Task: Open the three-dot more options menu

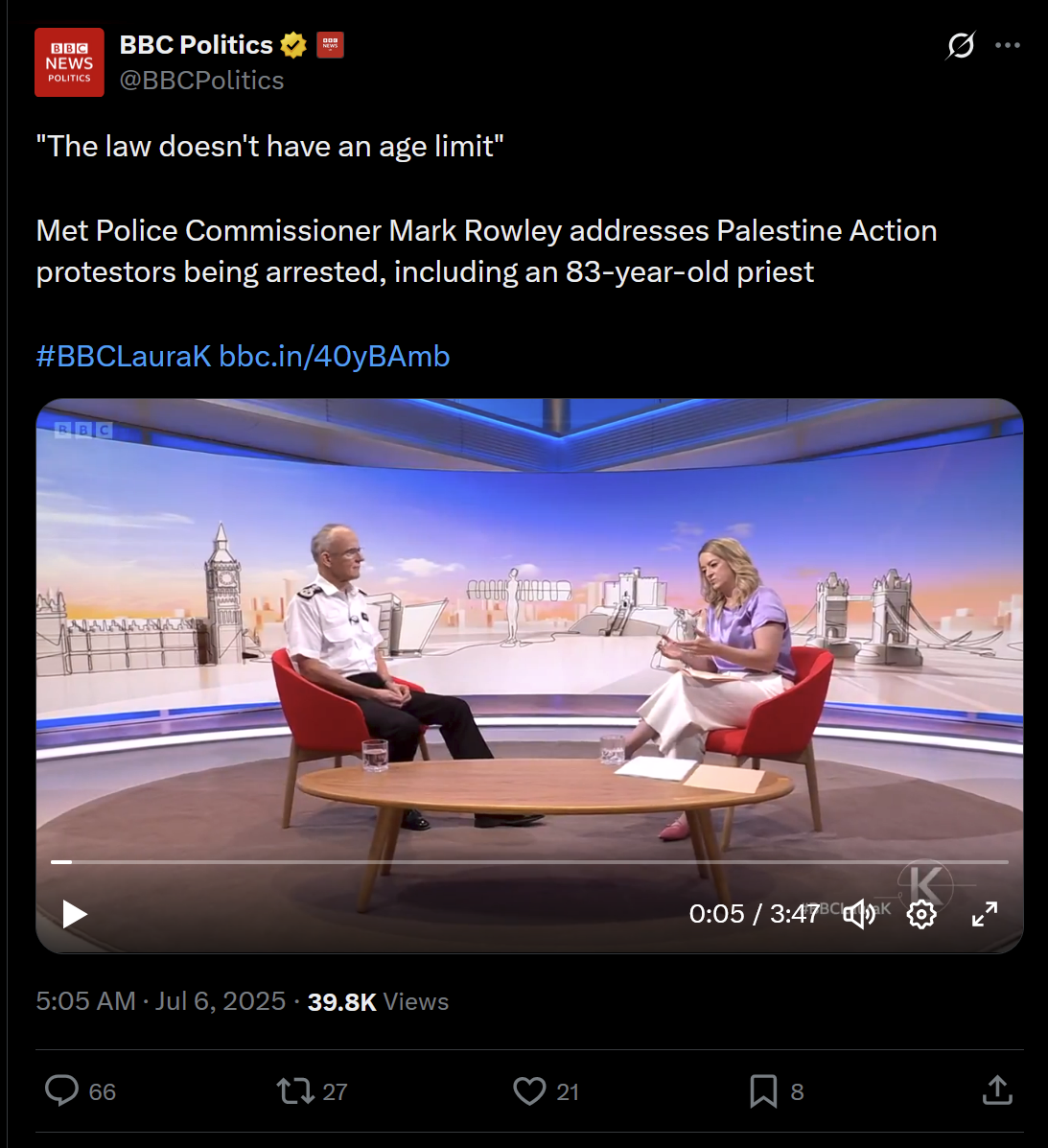Action: (1008, 45)
